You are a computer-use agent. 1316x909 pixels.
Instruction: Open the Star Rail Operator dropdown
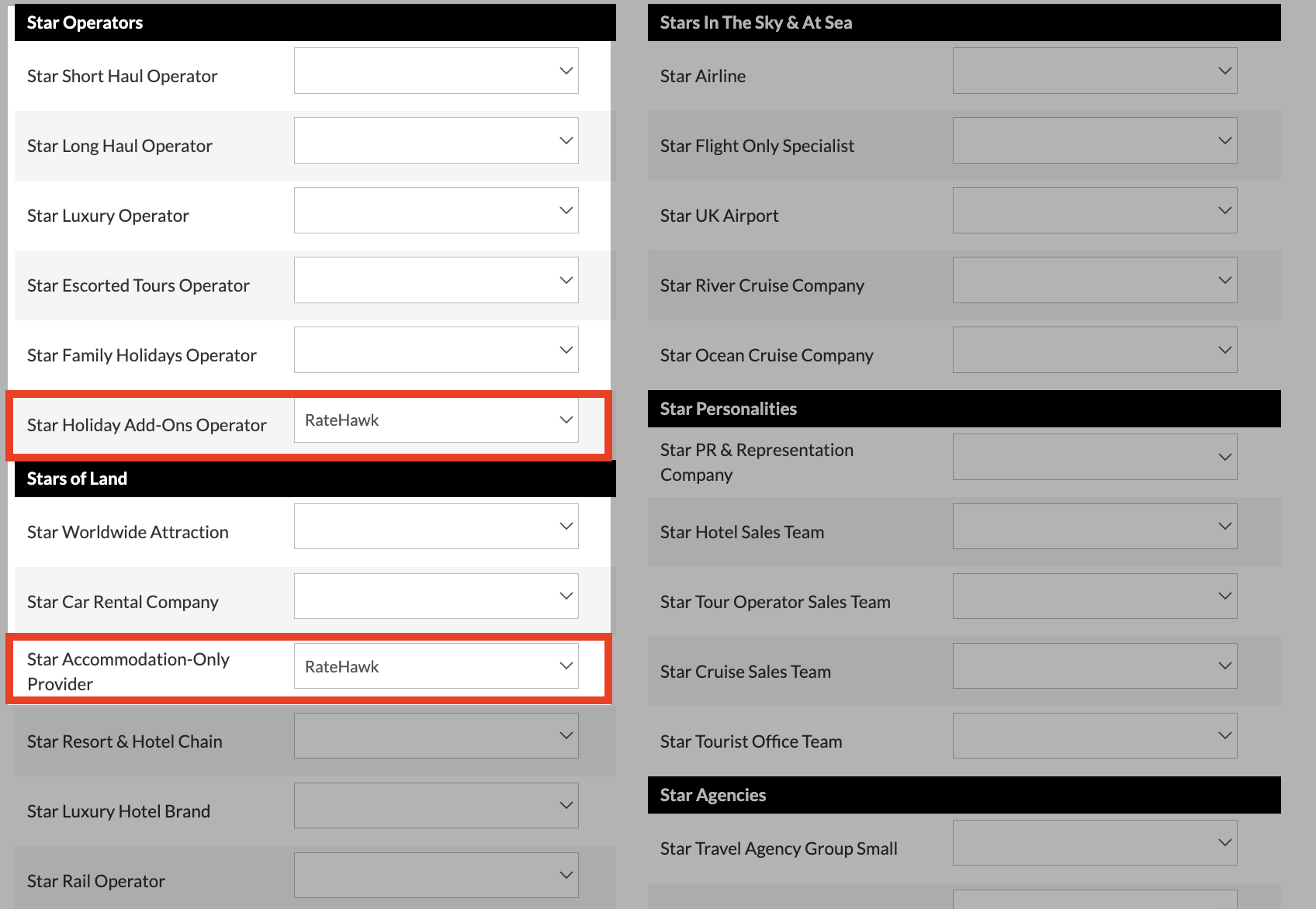pos(436,875)
